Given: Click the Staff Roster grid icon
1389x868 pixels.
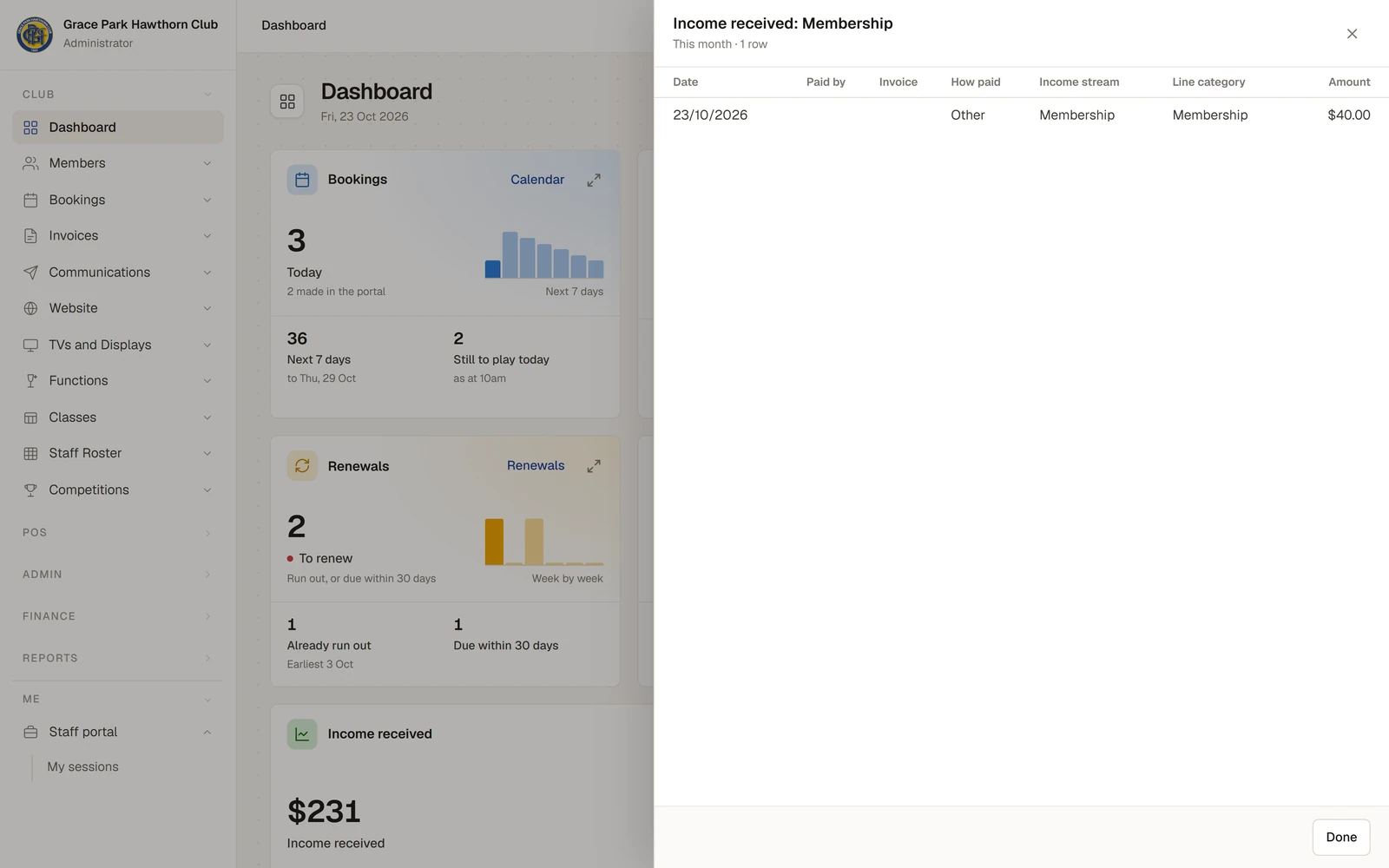Looking at the screenshot, I should click(30, 453).
